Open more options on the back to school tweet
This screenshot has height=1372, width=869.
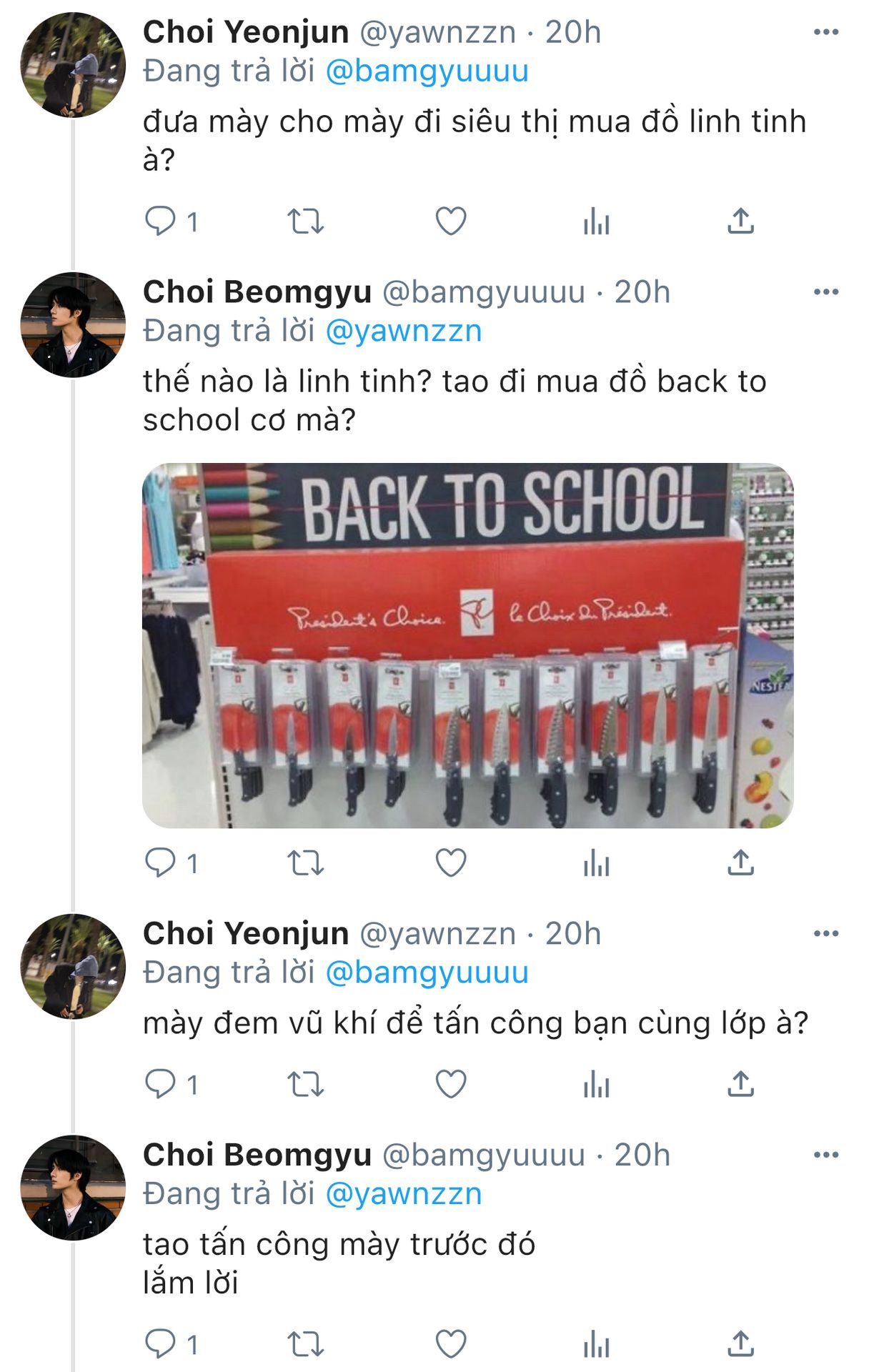coord(826,292)
